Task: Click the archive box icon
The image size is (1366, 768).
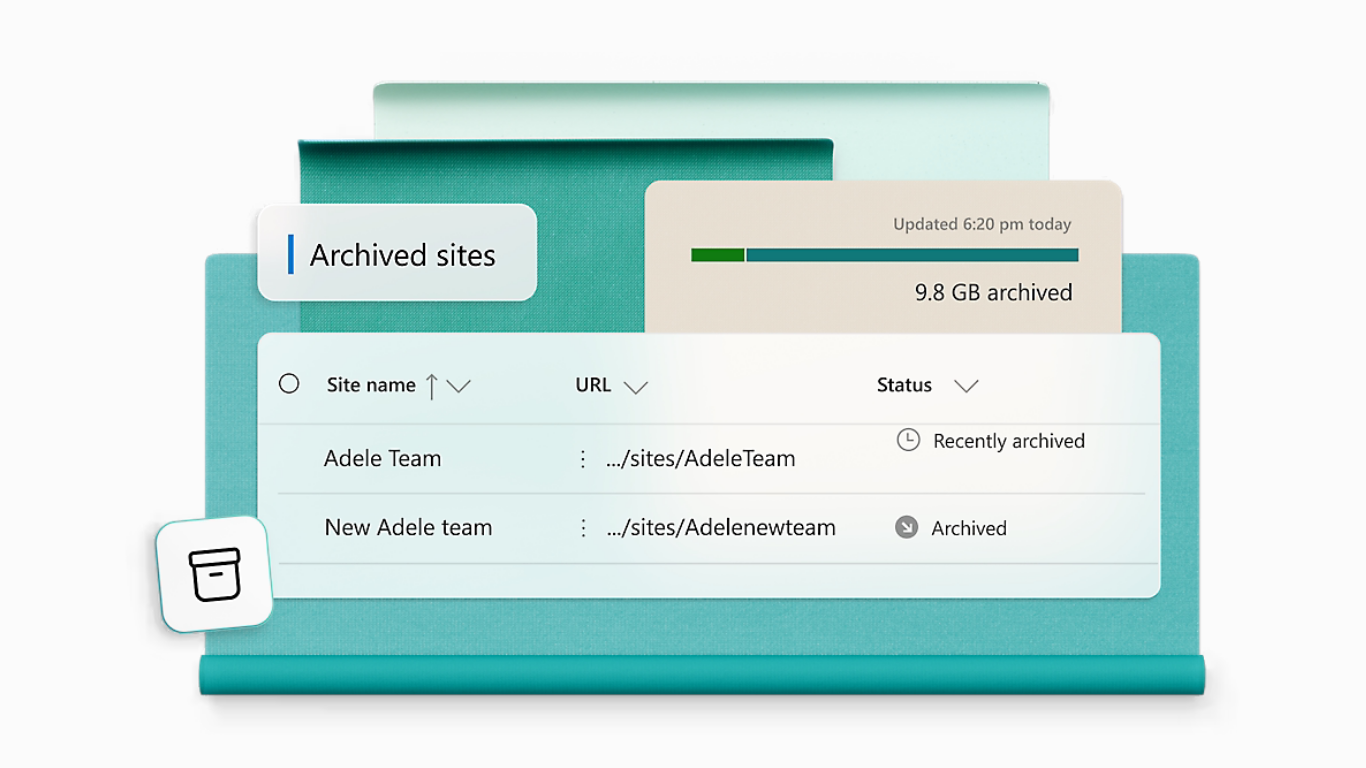Action: click(x=215, y=575)
